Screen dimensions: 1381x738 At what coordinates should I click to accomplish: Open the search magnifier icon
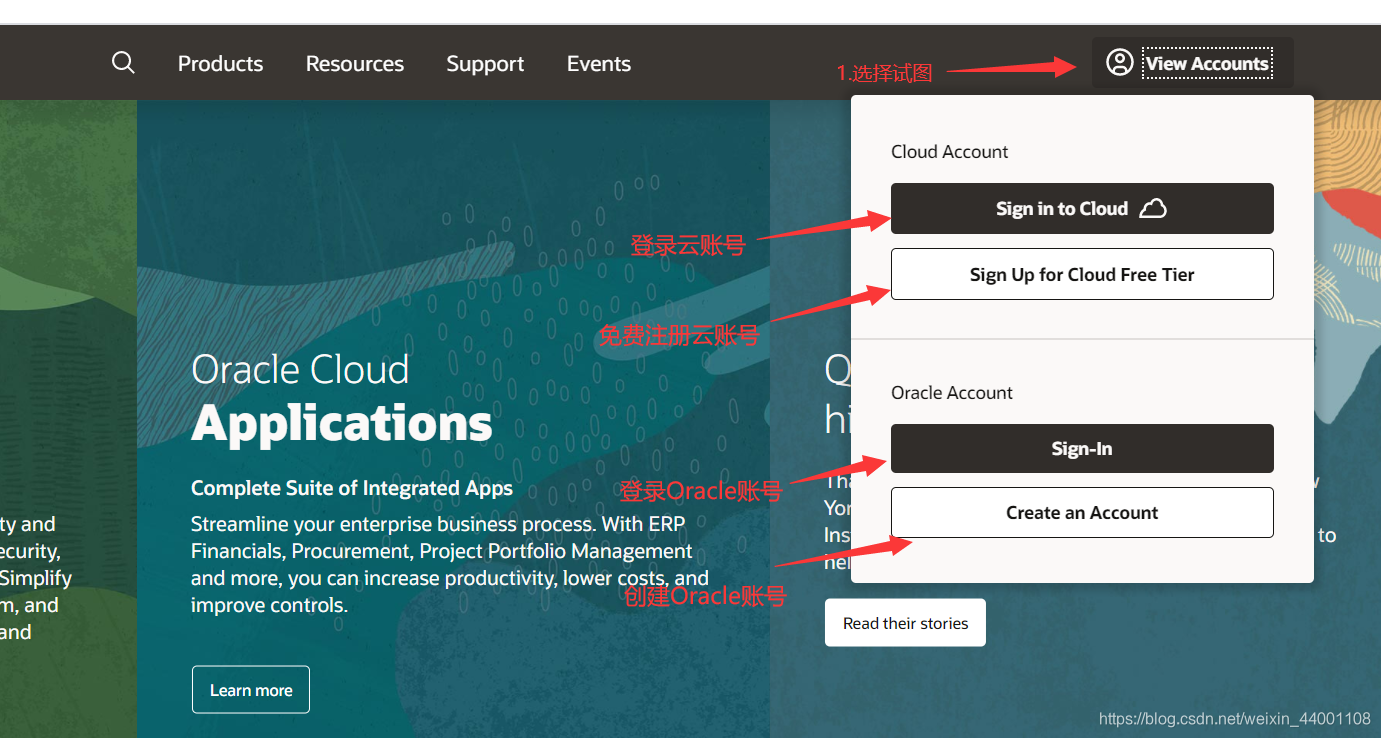123,63
